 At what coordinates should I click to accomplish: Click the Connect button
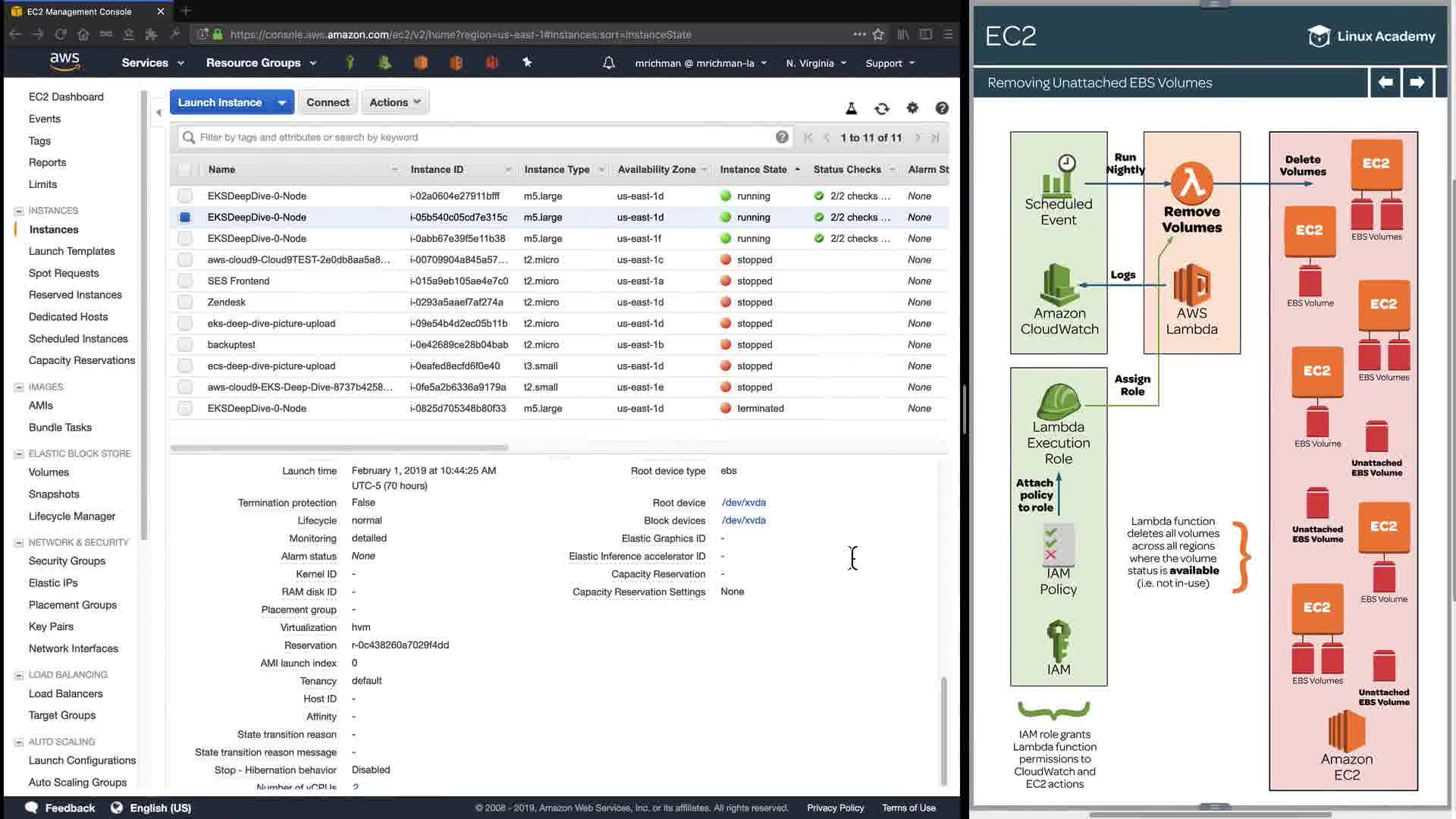[328, 102]
